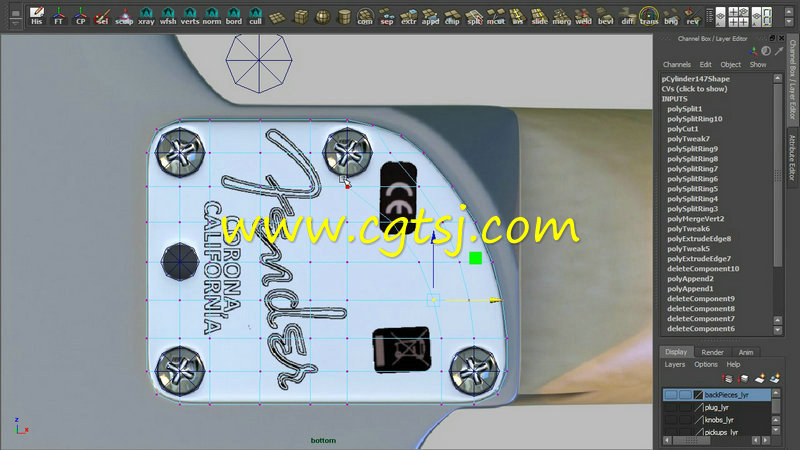Activate the sculp sculpt geometry shelf tool
The image size is (800, 450).
(124, 16)
